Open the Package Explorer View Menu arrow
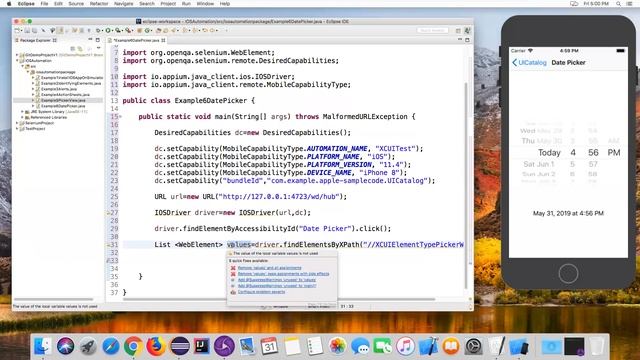640x360 pixels. [x=99, y=48]
